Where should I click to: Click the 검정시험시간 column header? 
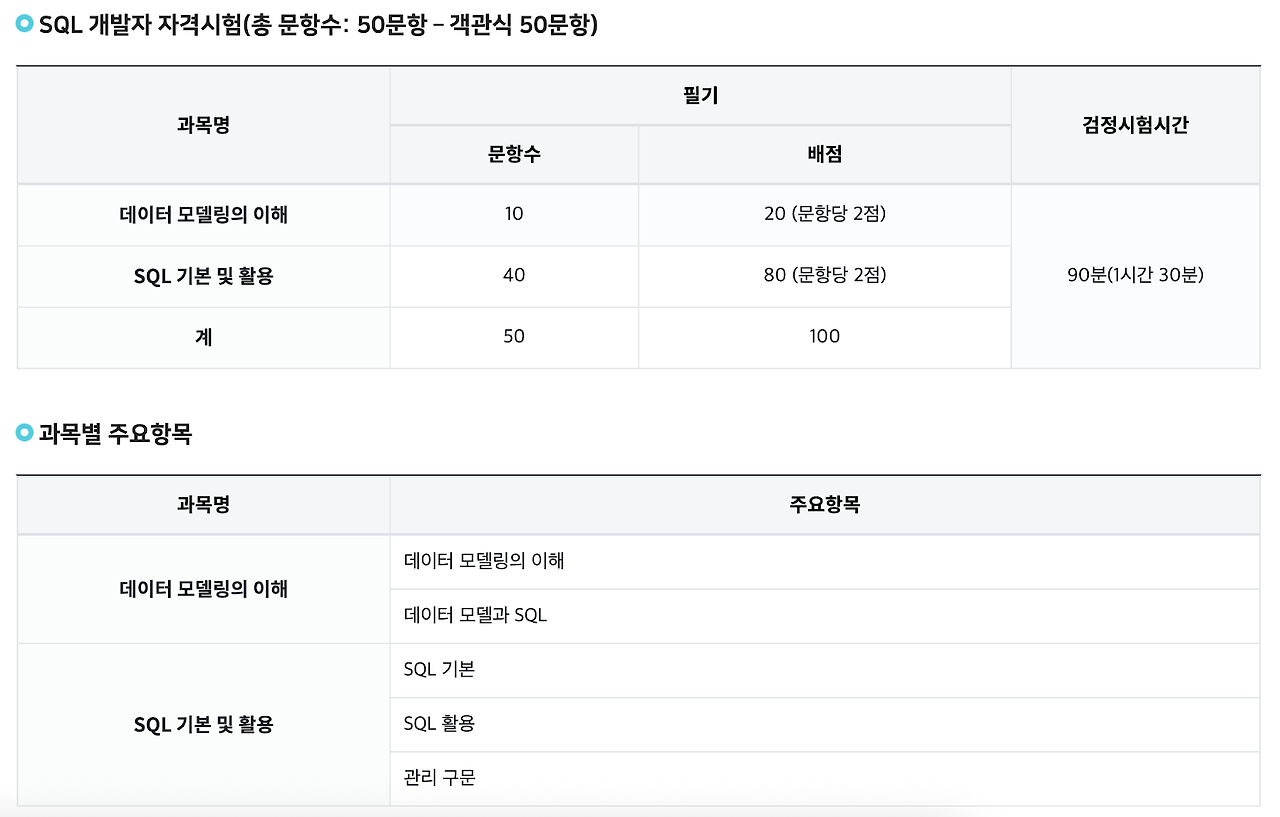click(x=1135, y=125)
